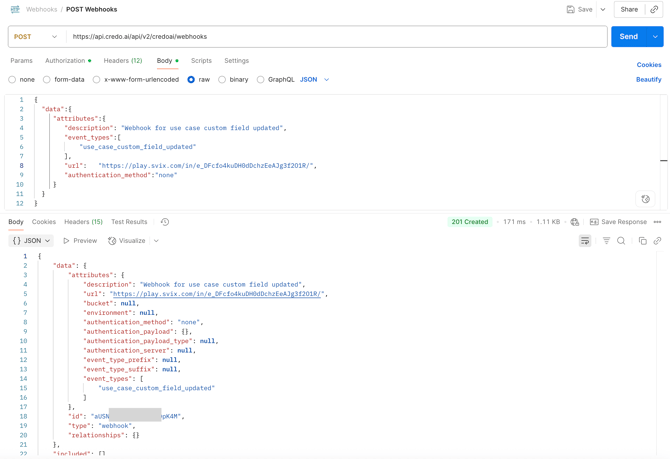
Task: Click "authentication_server" line in response
Action: (140, 350)
